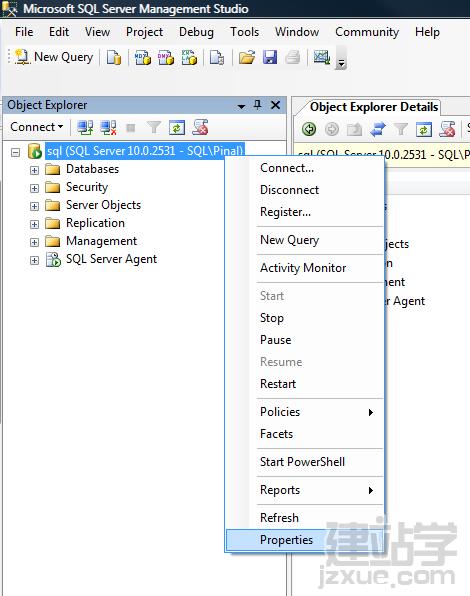This screenshot has height=596, width=470.
Task: Click Disconnect icon in Object Explorer toolbar
Action: (108, 127)
